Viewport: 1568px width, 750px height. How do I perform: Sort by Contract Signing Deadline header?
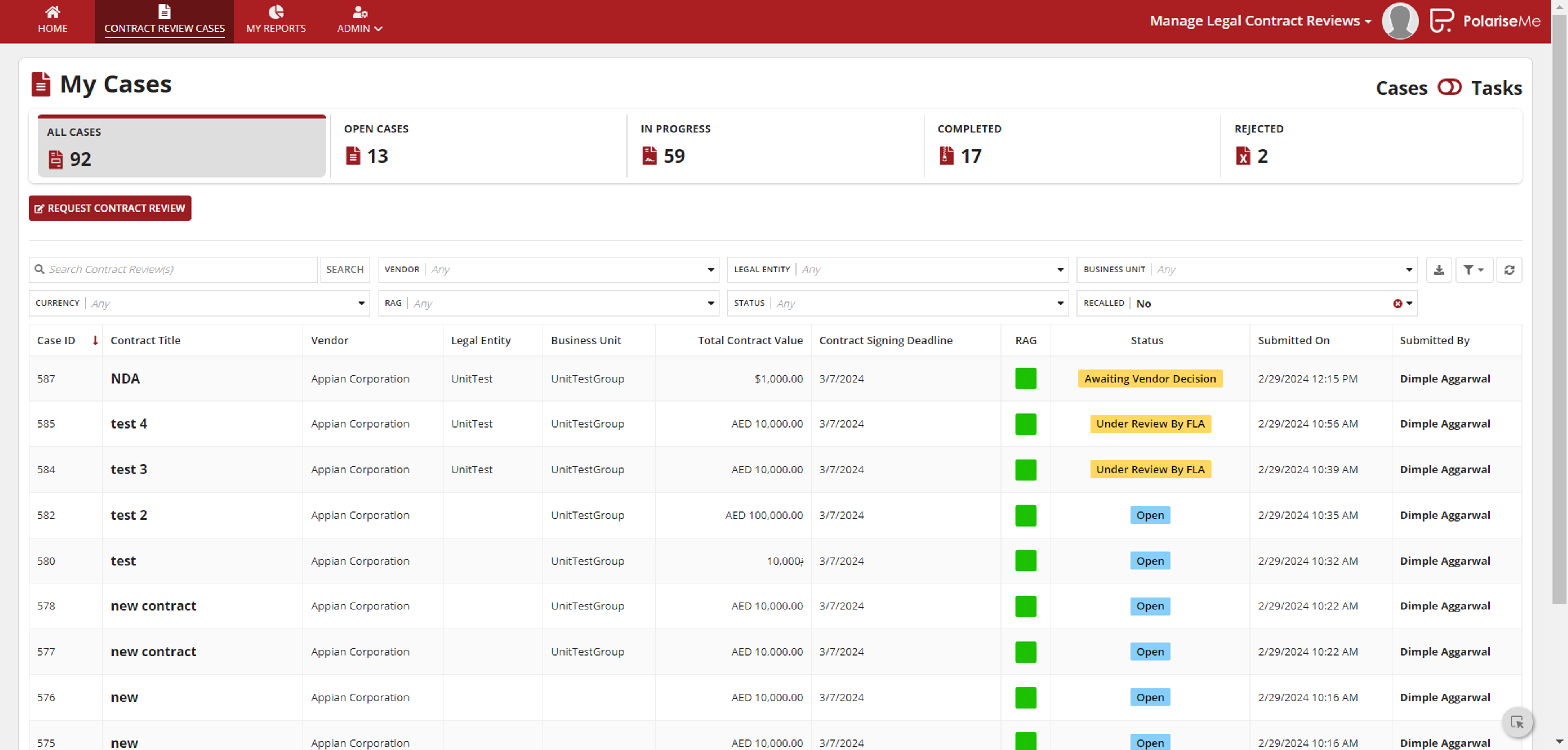point(886,340)
